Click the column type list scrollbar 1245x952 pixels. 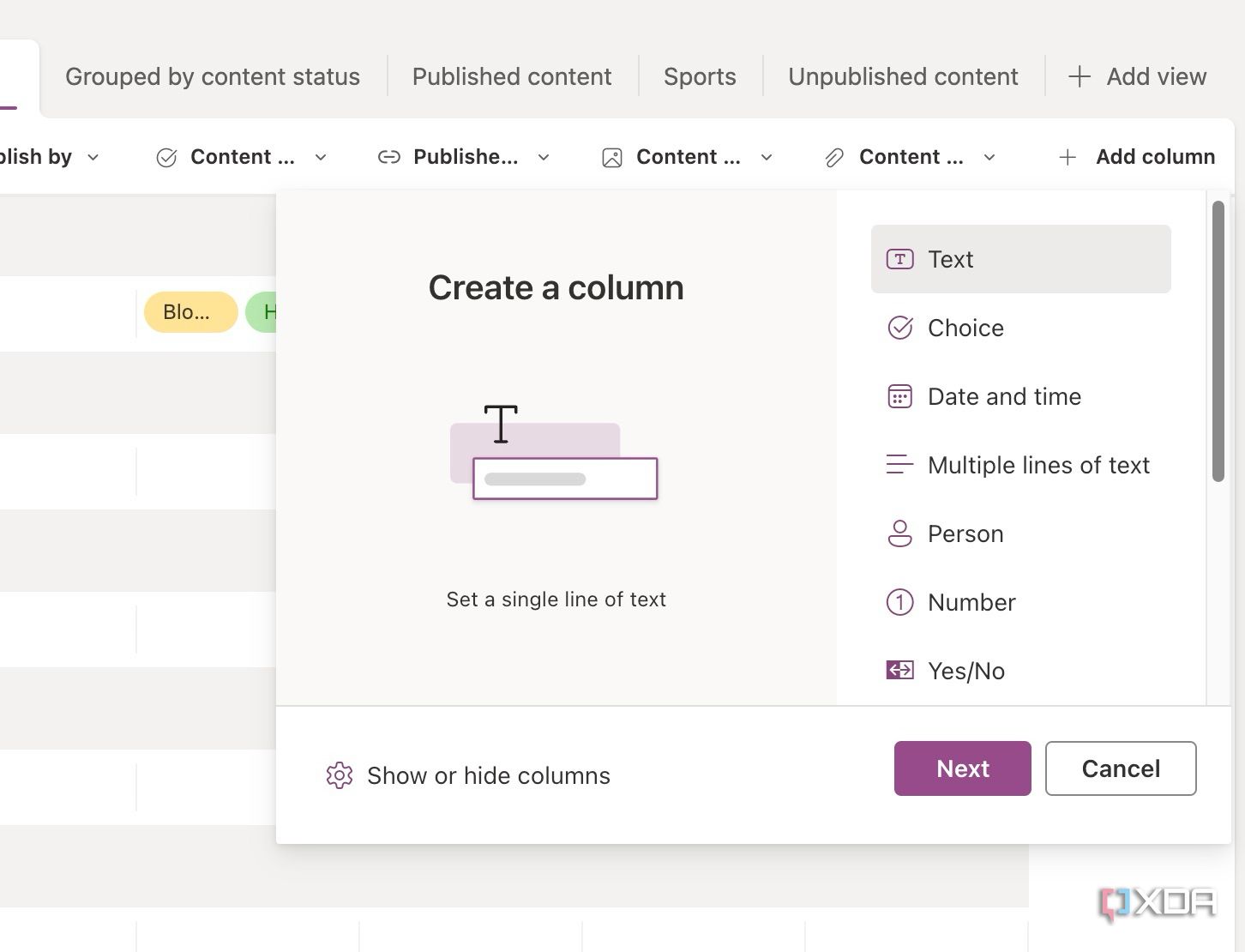pyautogui.click(x=1218, y=334)
